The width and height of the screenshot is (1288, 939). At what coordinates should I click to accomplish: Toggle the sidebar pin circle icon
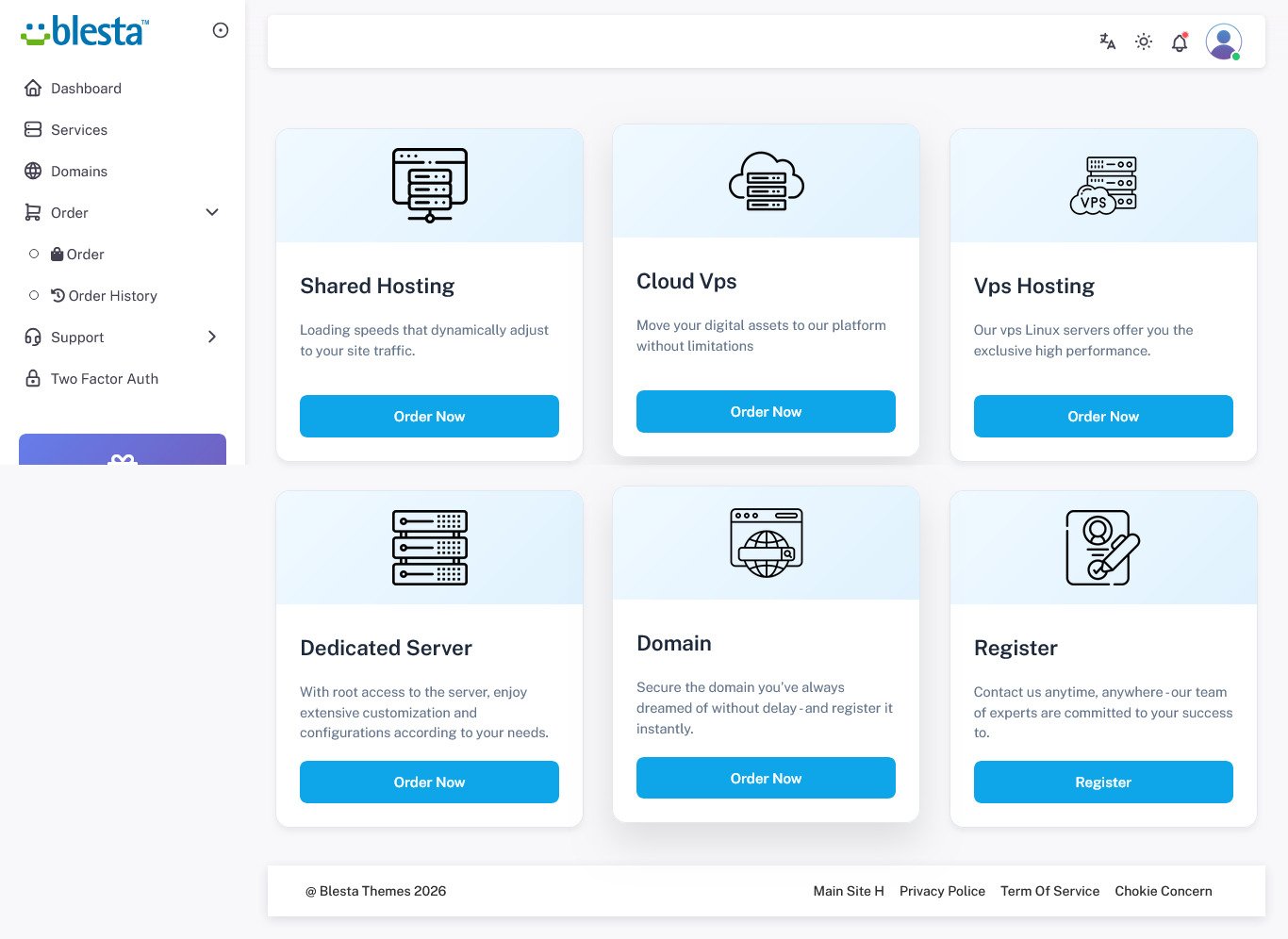pos(221,30)
